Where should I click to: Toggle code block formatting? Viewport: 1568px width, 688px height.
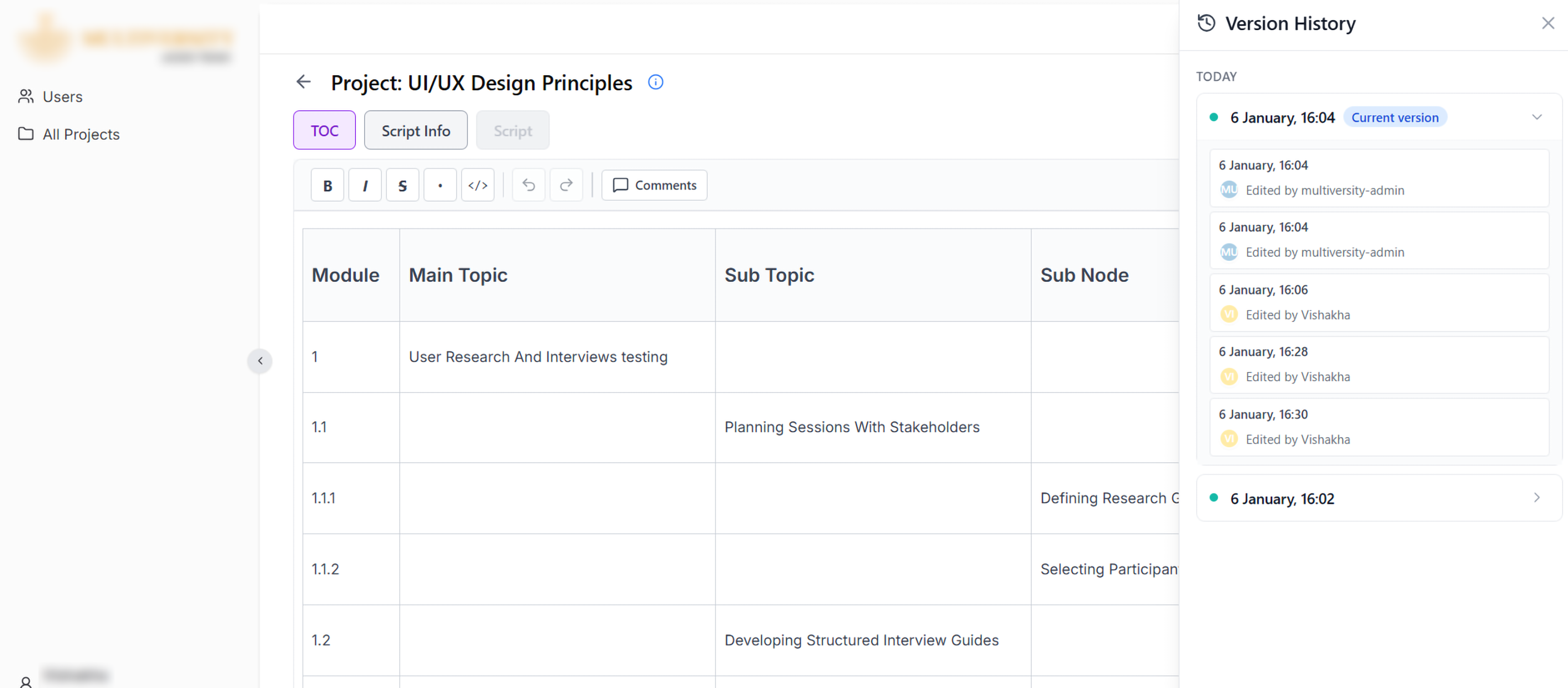[x=478, y=185]
